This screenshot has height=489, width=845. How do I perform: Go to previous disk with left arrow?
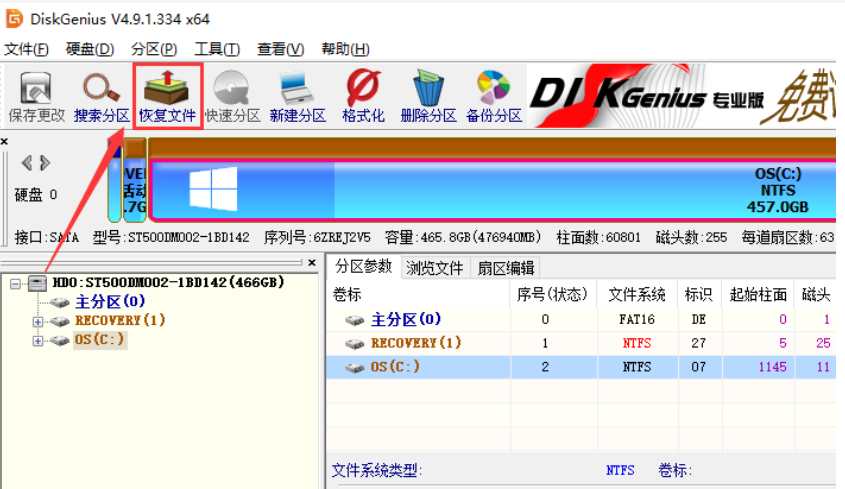pos(27,163)
